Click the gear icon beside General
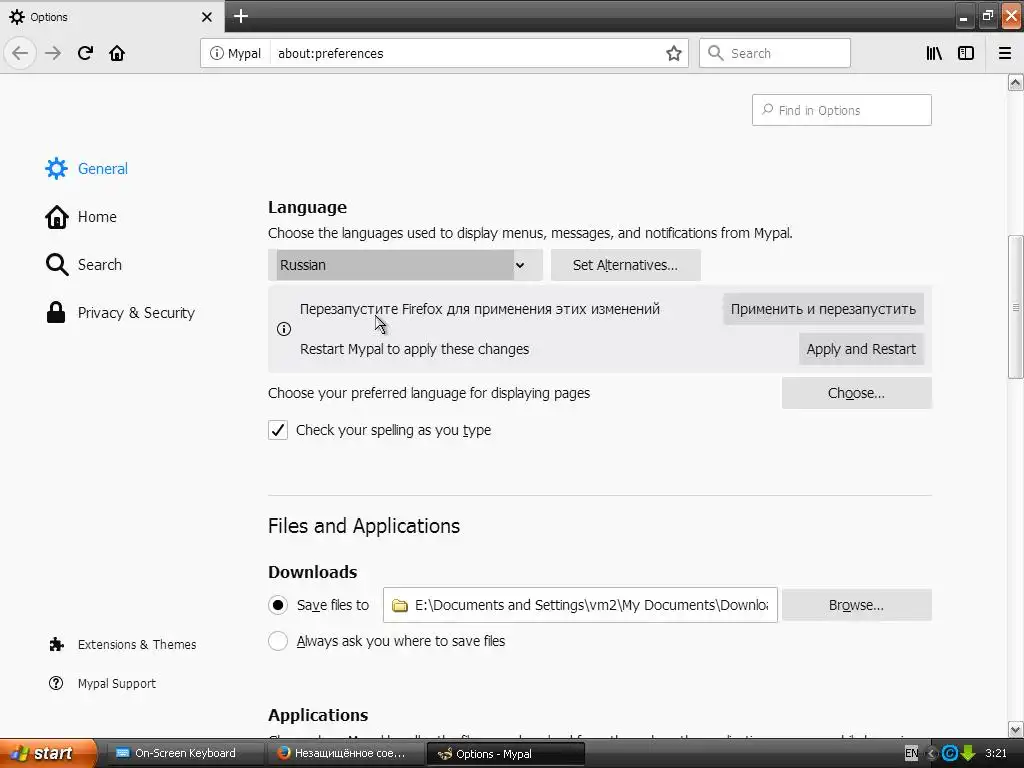Screen dimensions: 1024x768 [56, 168]
